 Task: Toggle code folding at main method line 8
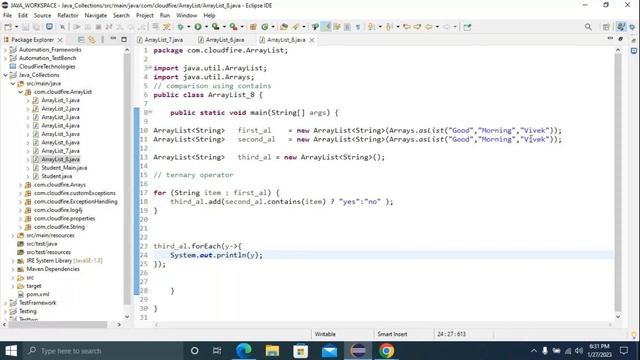(150, 112)
